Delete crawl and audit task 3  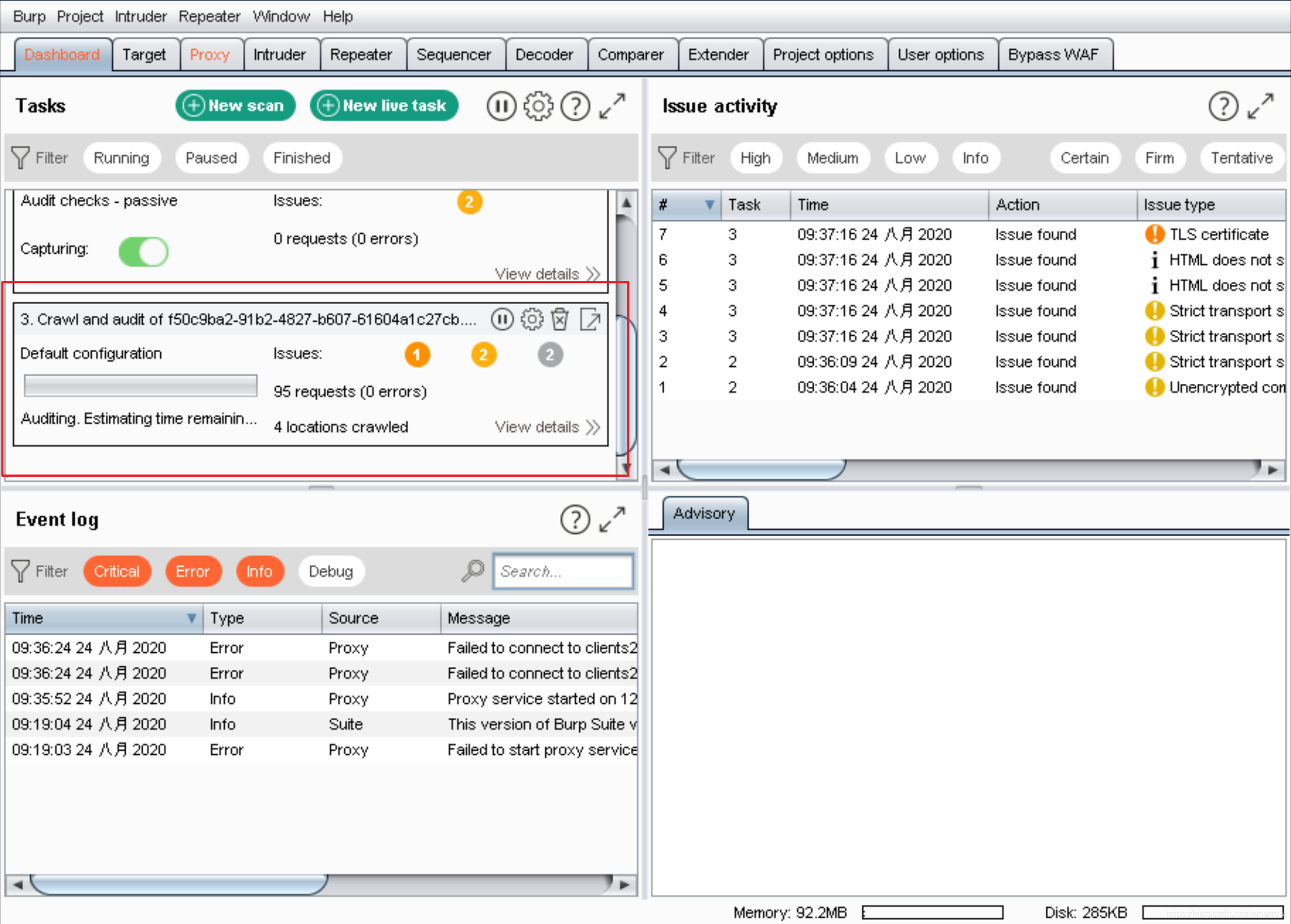pyautogui.click(x=560, y=319)
